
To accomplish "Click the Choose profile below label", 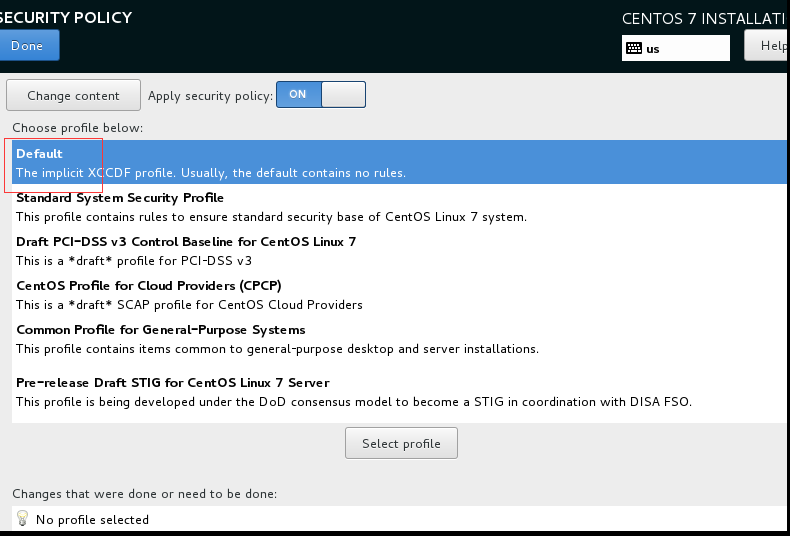I will point(78,128).
